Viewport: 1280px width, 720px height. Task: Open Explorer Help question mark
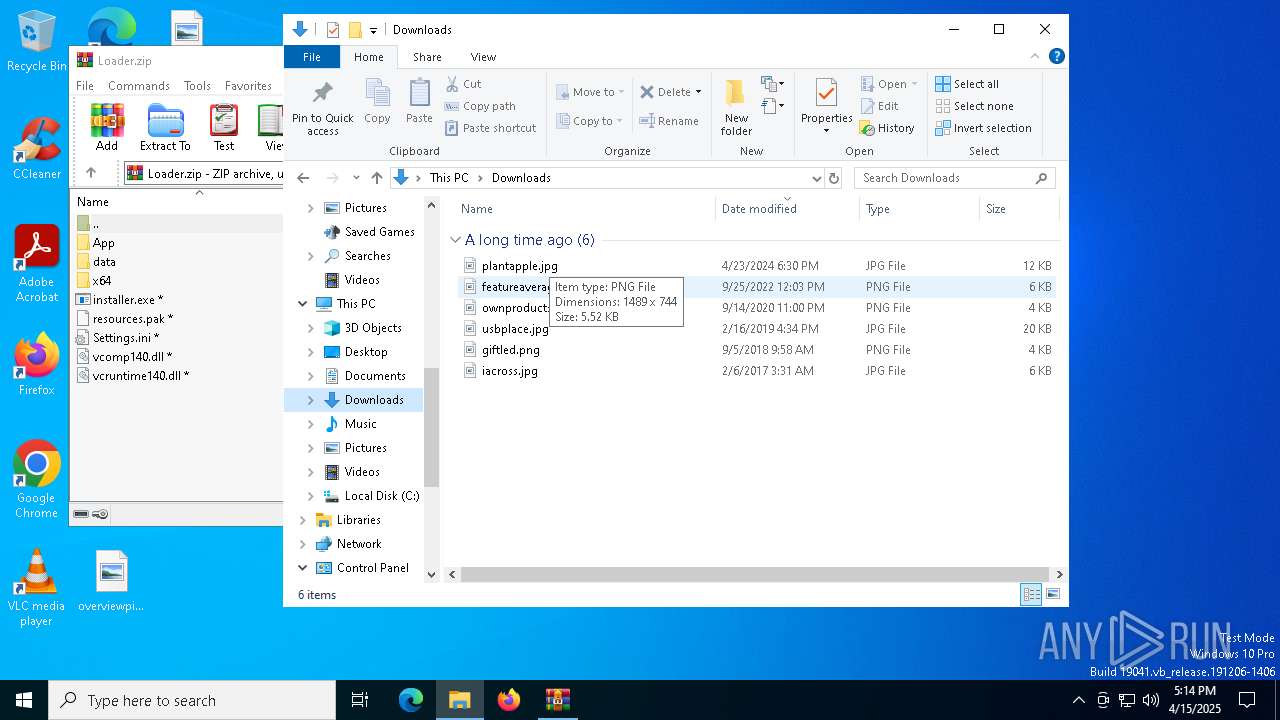1056,56
